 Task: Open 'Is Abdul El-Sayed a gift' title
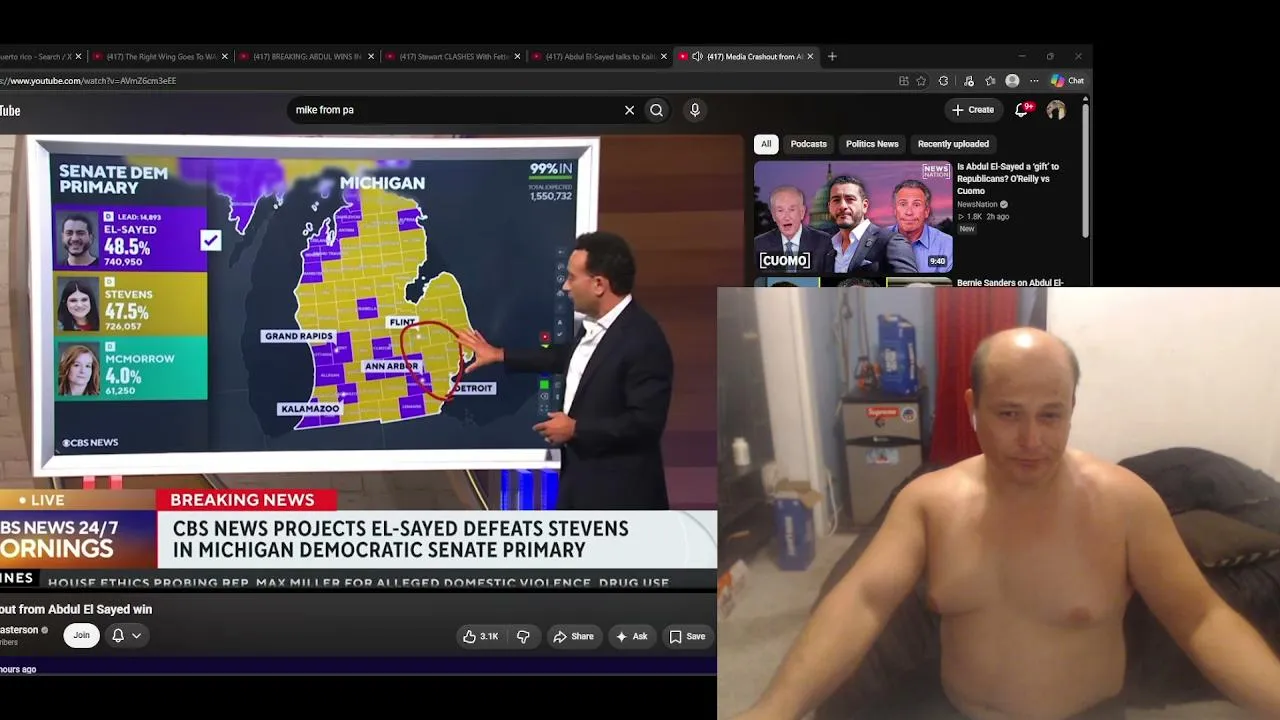(1008, 179)
